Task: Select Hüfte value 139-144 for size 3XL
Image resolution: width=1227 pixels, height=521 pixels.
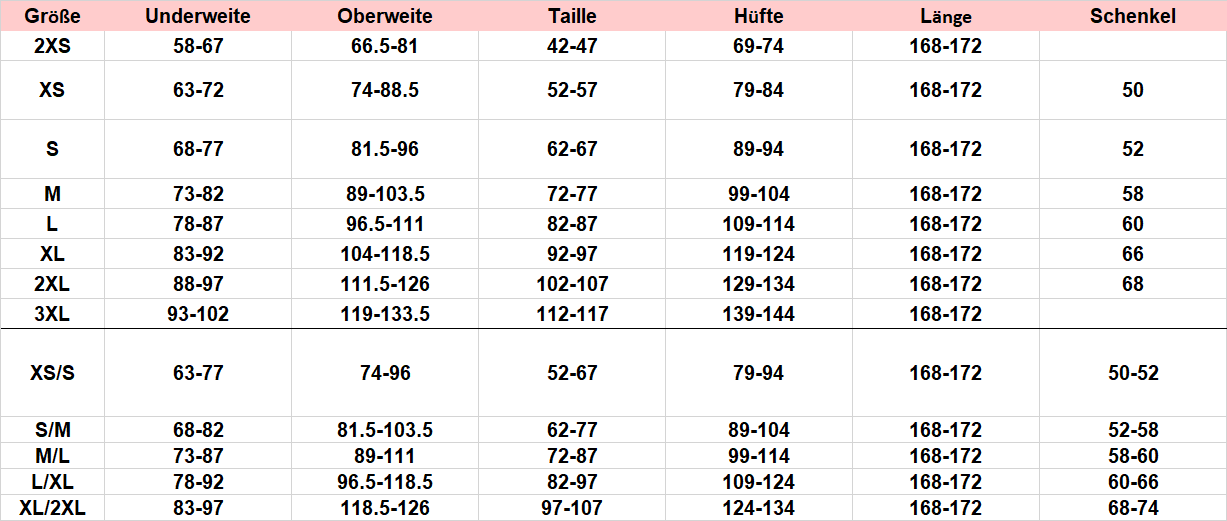Action: coord(758,314)
